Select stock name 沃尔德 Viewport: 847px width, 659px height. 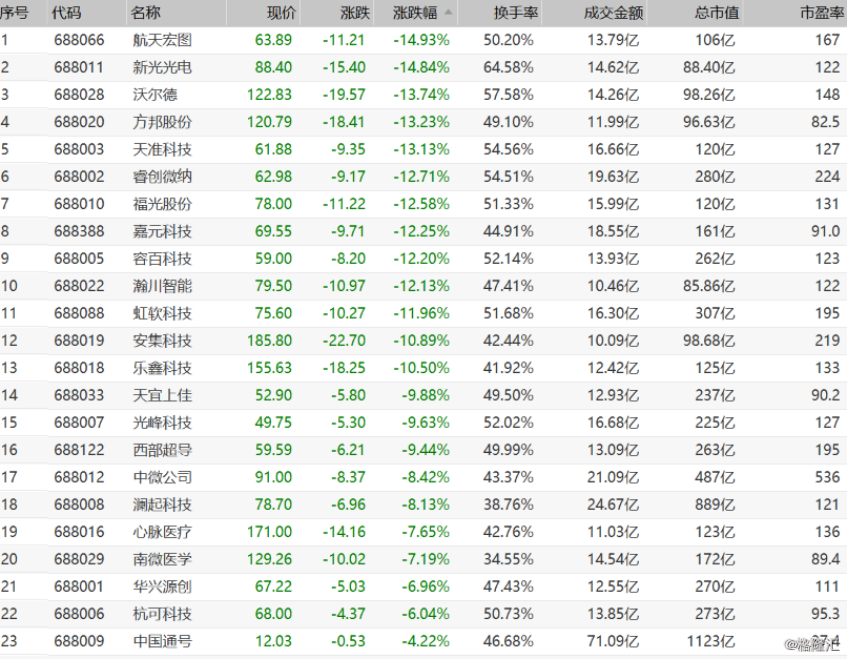click(155, 95)
